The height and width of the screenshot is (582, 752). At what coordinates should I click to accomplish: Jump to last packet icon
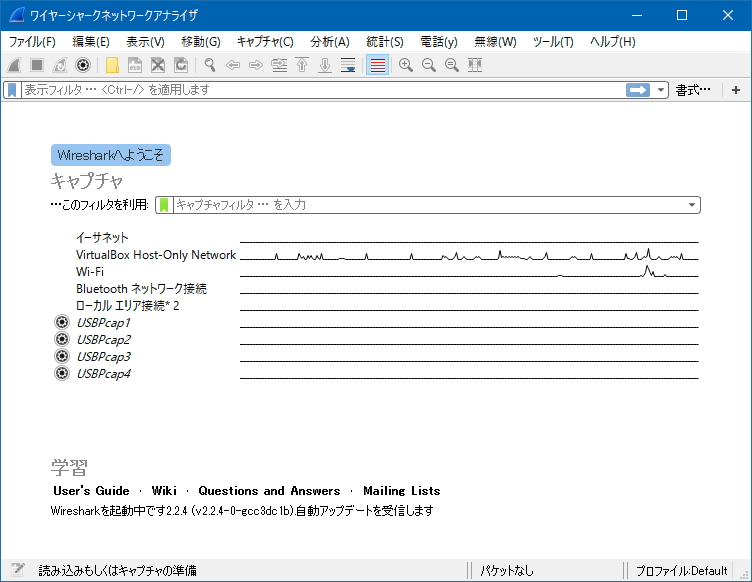pos(325,65)
